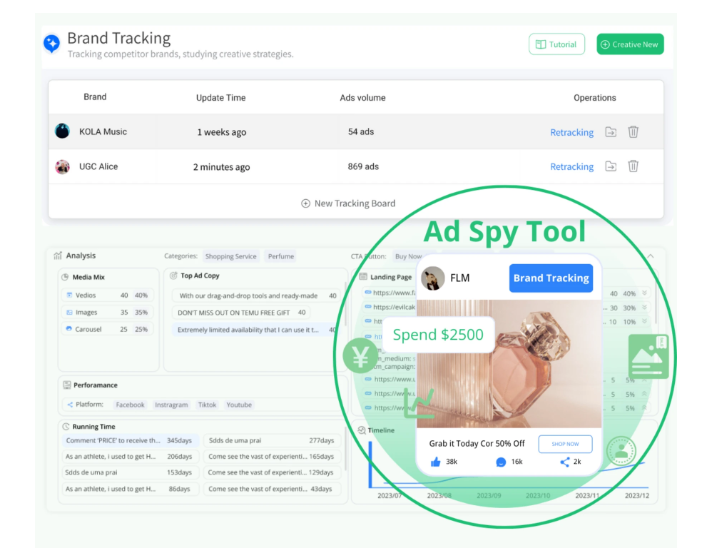Select the Facebook platform tag
This screenshot has width=716, height=559.
tap(130, 405)
